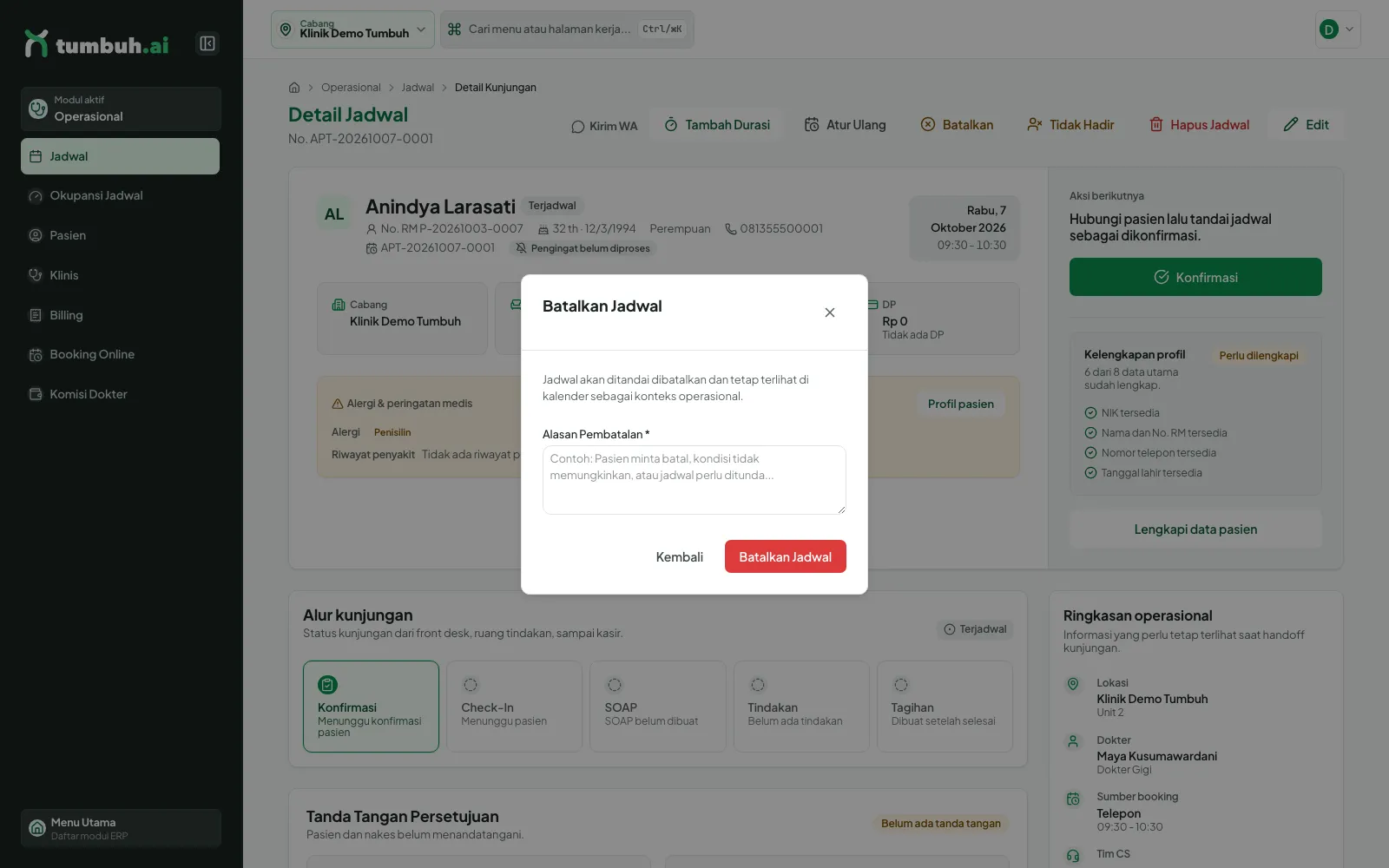Open Pasien sidebar item
The image size is (1389, 868).
[x=120, y=235]
